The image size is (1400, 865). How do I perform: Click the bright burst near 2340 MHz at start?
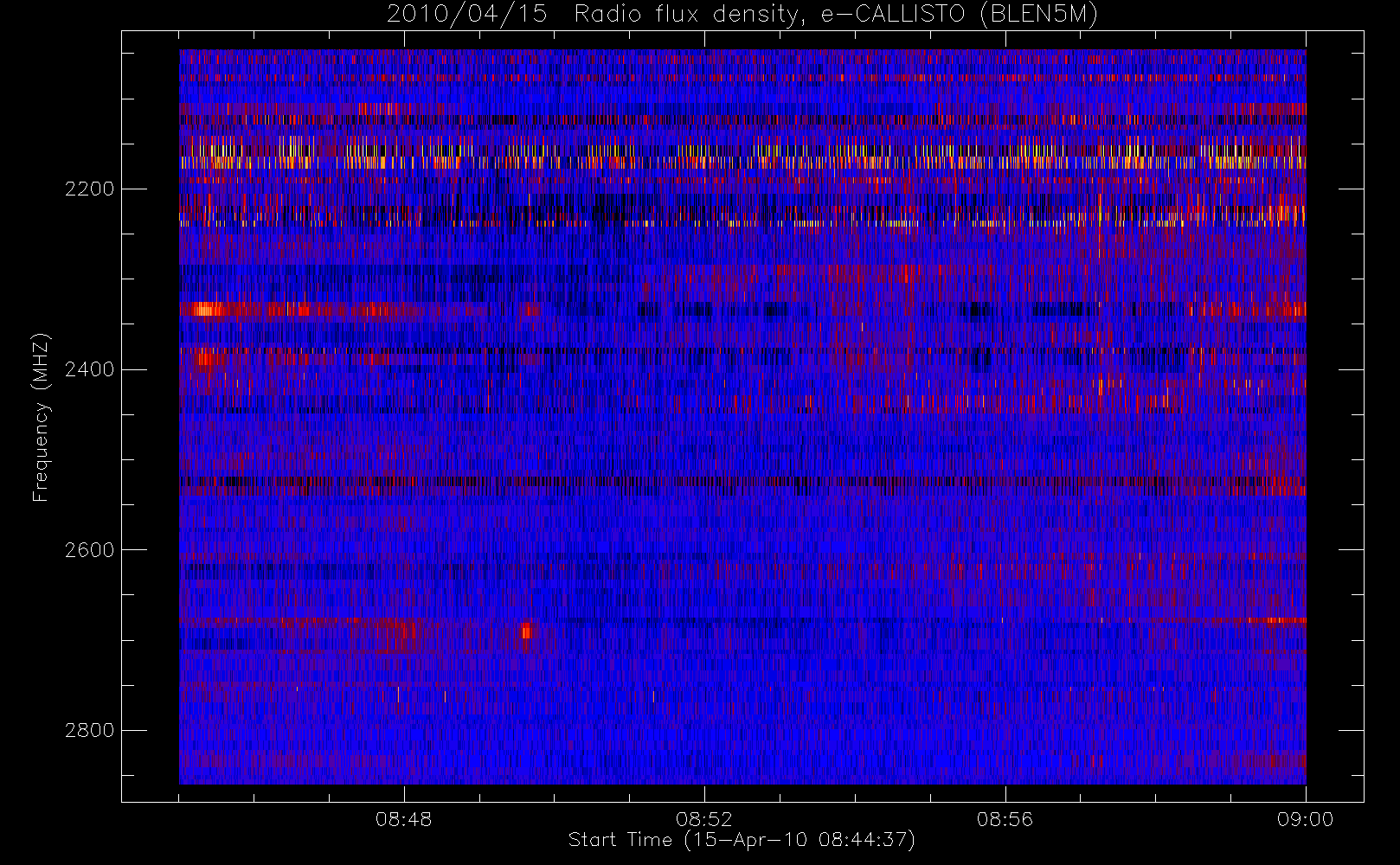(207, 310)
